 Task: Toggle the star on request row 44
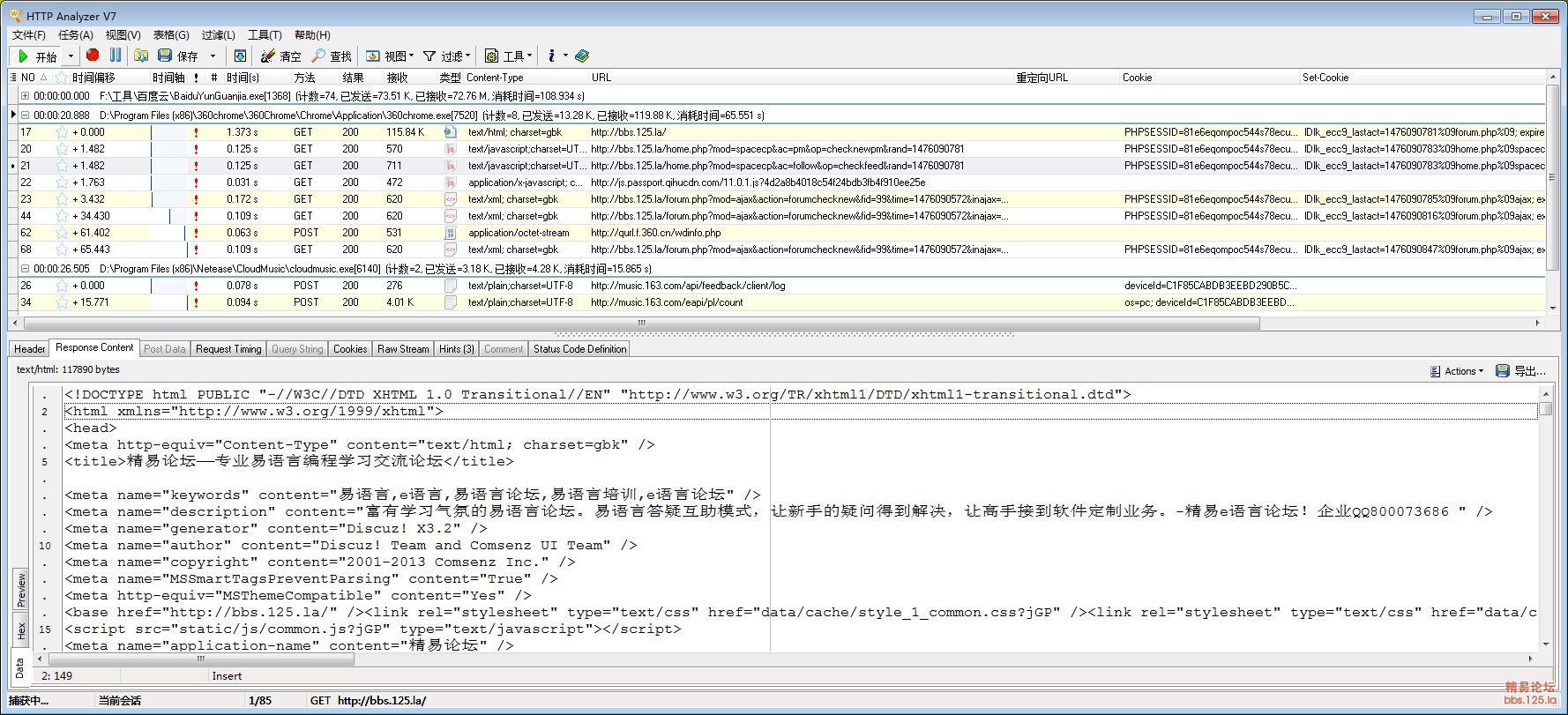62,216
